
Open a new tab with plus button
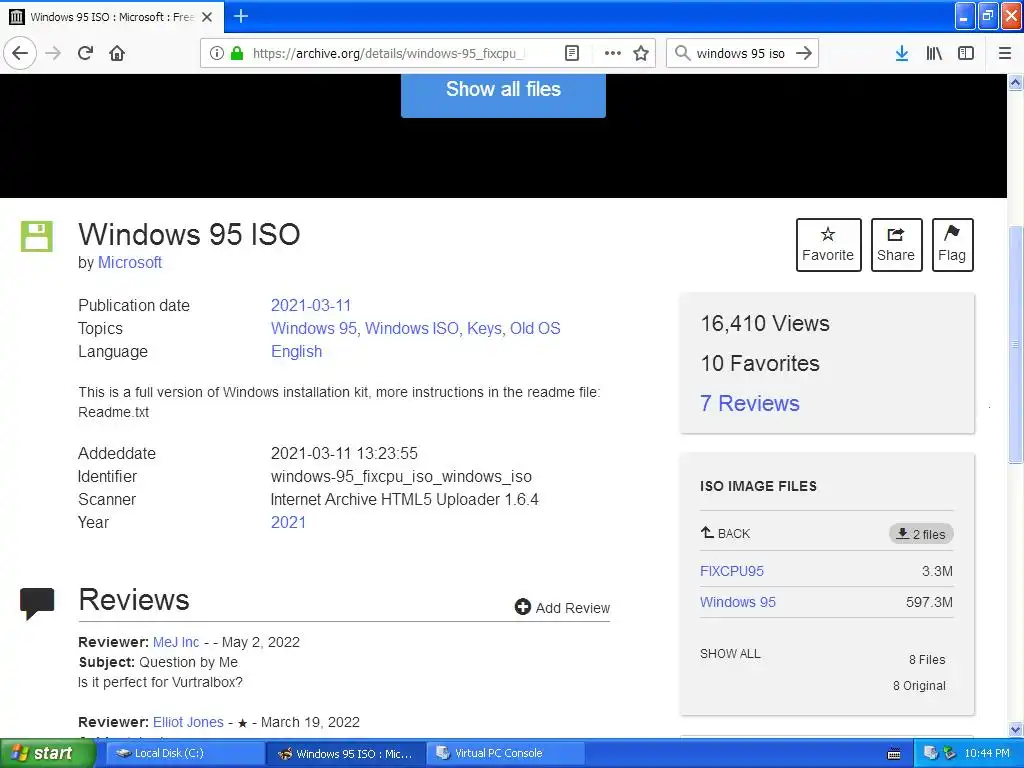[240, 16]
